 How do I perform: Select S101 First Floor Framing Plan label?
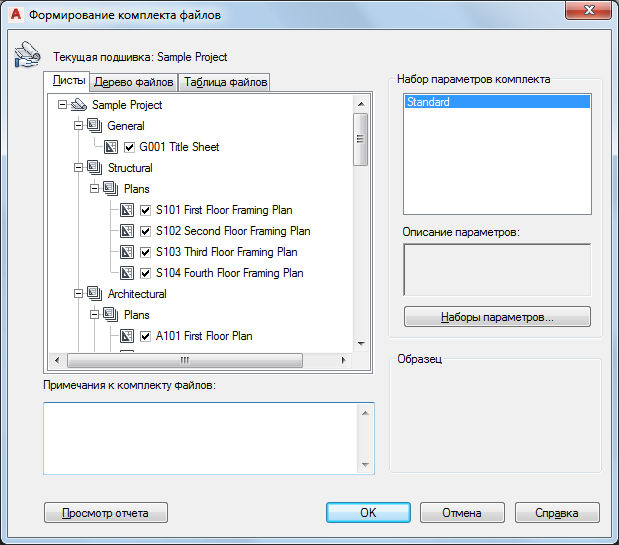point(224,210)
